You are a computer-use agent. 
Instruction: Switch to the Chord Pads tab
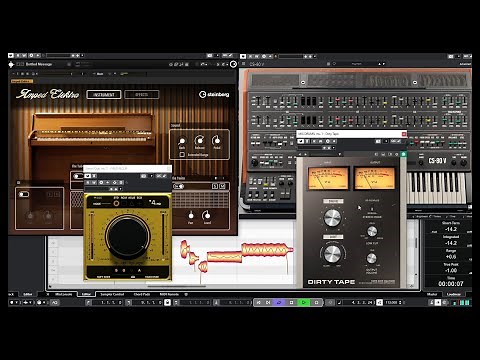142,294
